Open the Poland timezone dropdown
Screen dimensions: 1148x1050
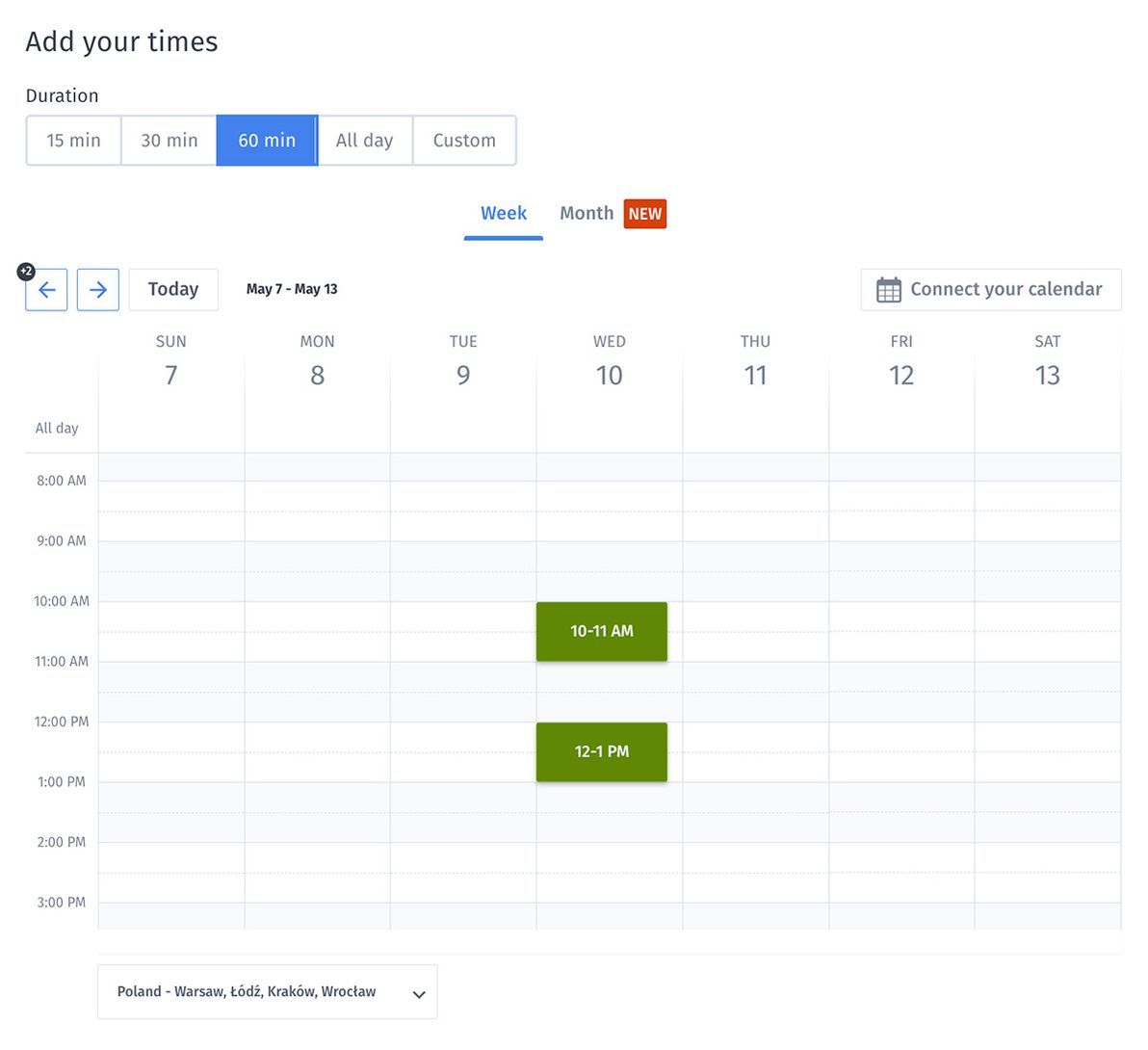pyautogui.click(x=247, y=992)
